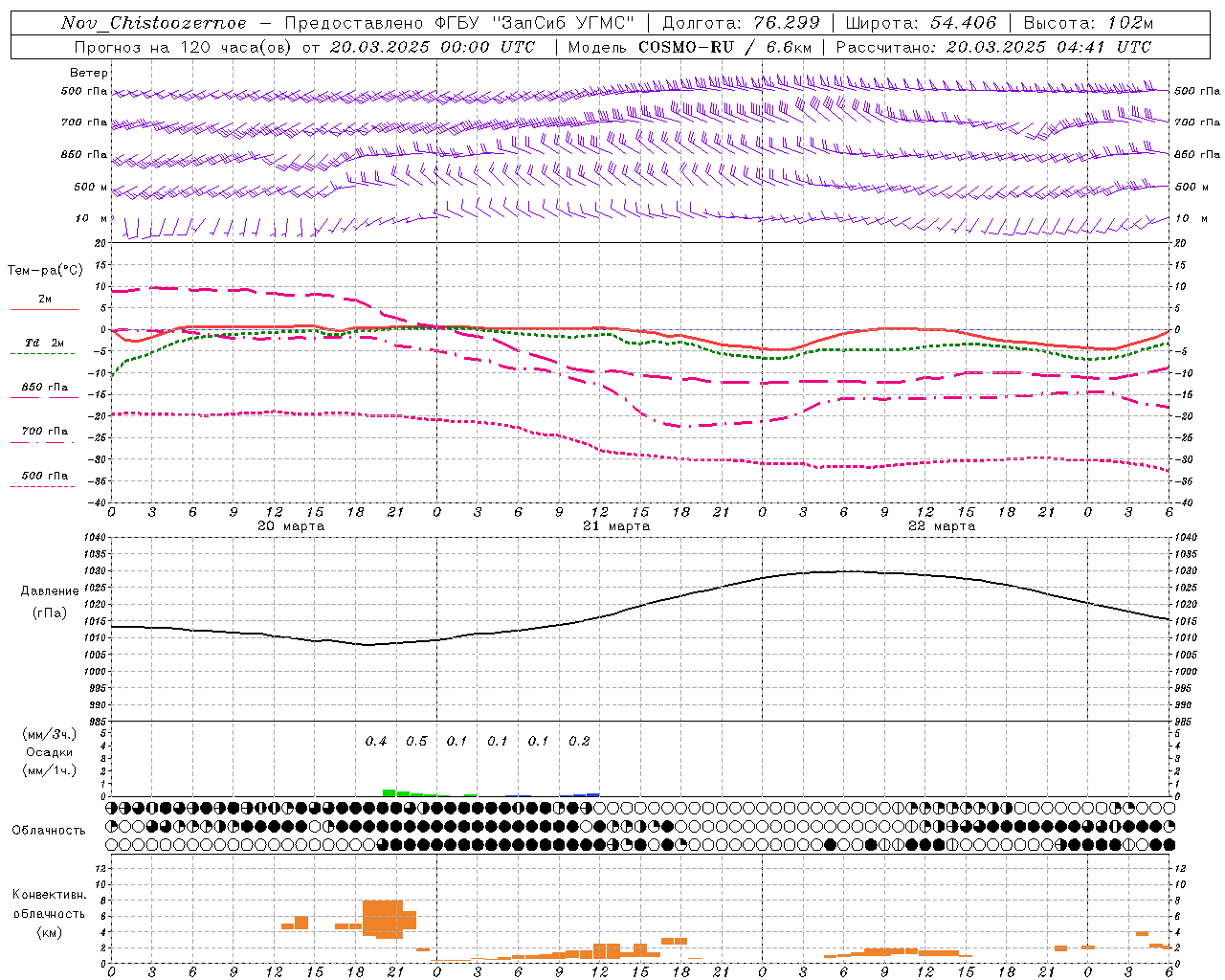The width and height of the screenshot is (1225, 980).
Task: Click the 'Осадки' precipitation label
Action: click(x=50, y=752)
